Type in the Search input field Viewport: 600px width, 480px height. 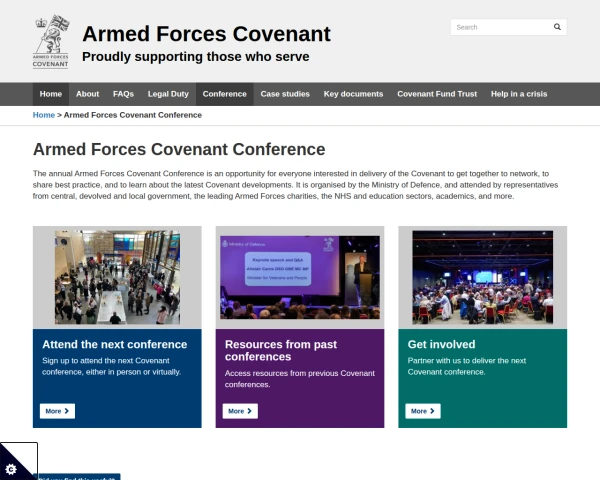[x=499, y=27]
